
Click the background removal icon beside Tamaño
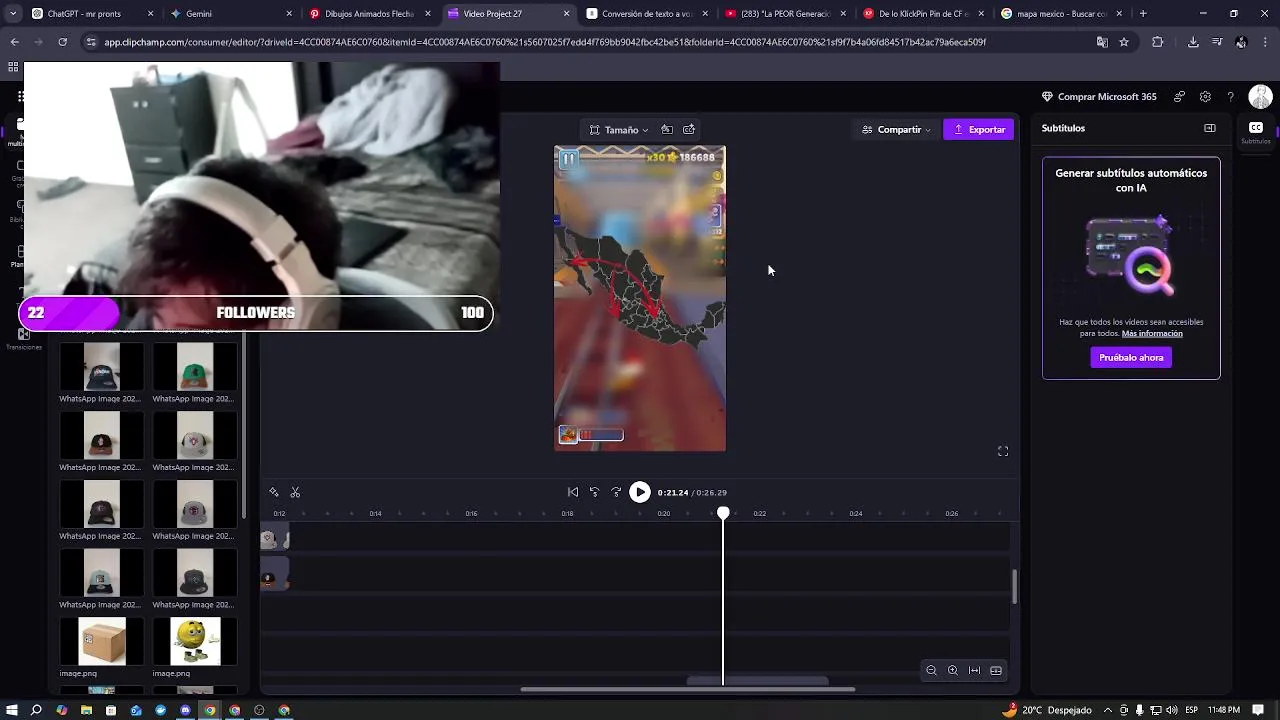[x=667, y=130]
